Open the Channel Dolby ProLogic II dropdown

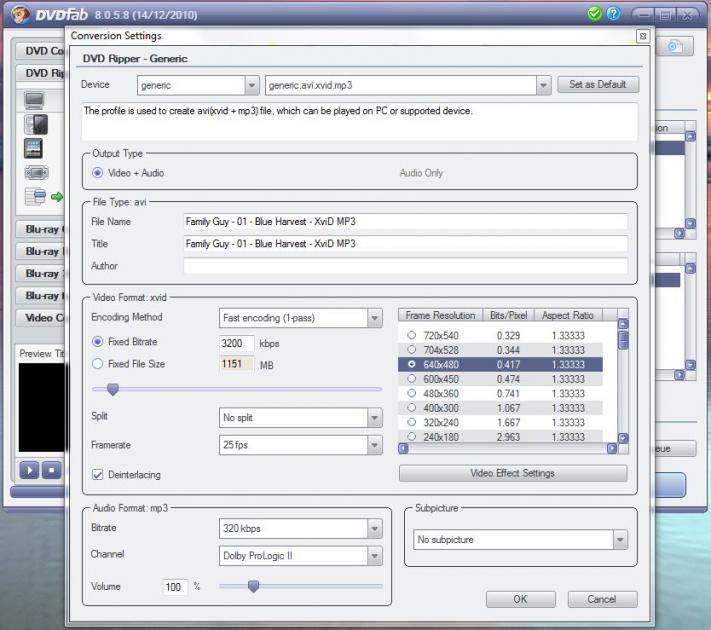(375, 556)
